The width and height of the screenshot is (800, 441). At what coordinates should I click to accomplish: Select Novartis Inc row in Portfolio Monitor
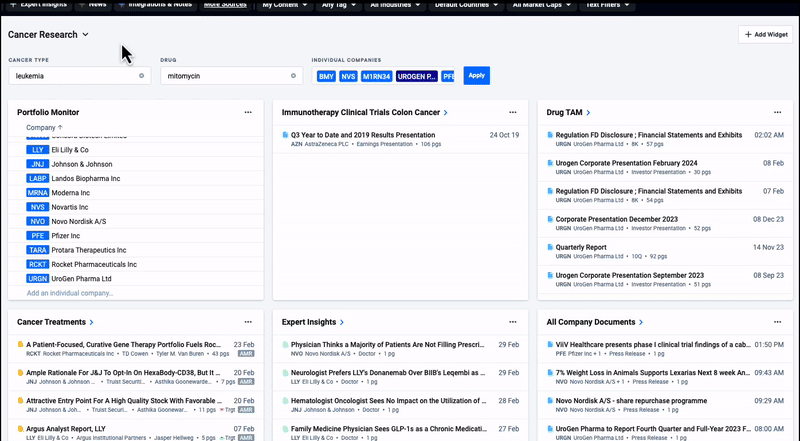[136, 207]
